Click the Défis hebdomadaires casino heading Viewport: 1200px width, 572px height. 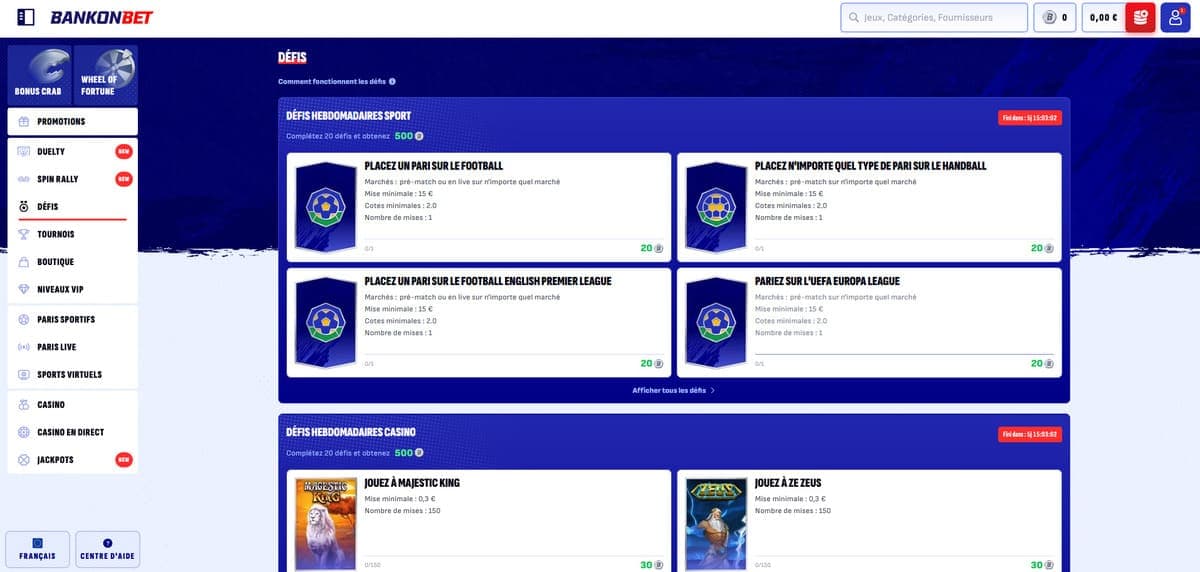coord(351,432)
